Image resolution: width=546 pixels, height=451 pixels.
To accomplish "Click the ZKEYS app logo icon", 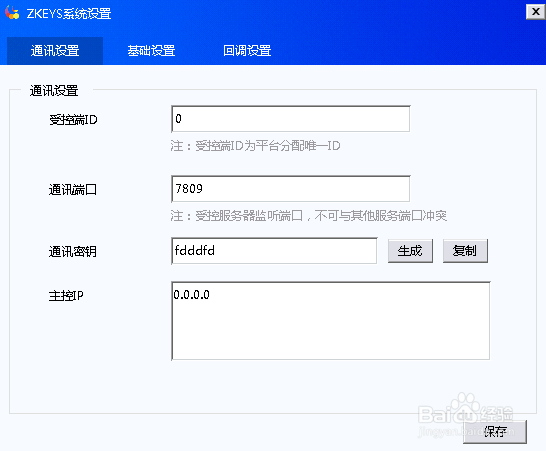I will pos(12,13).
